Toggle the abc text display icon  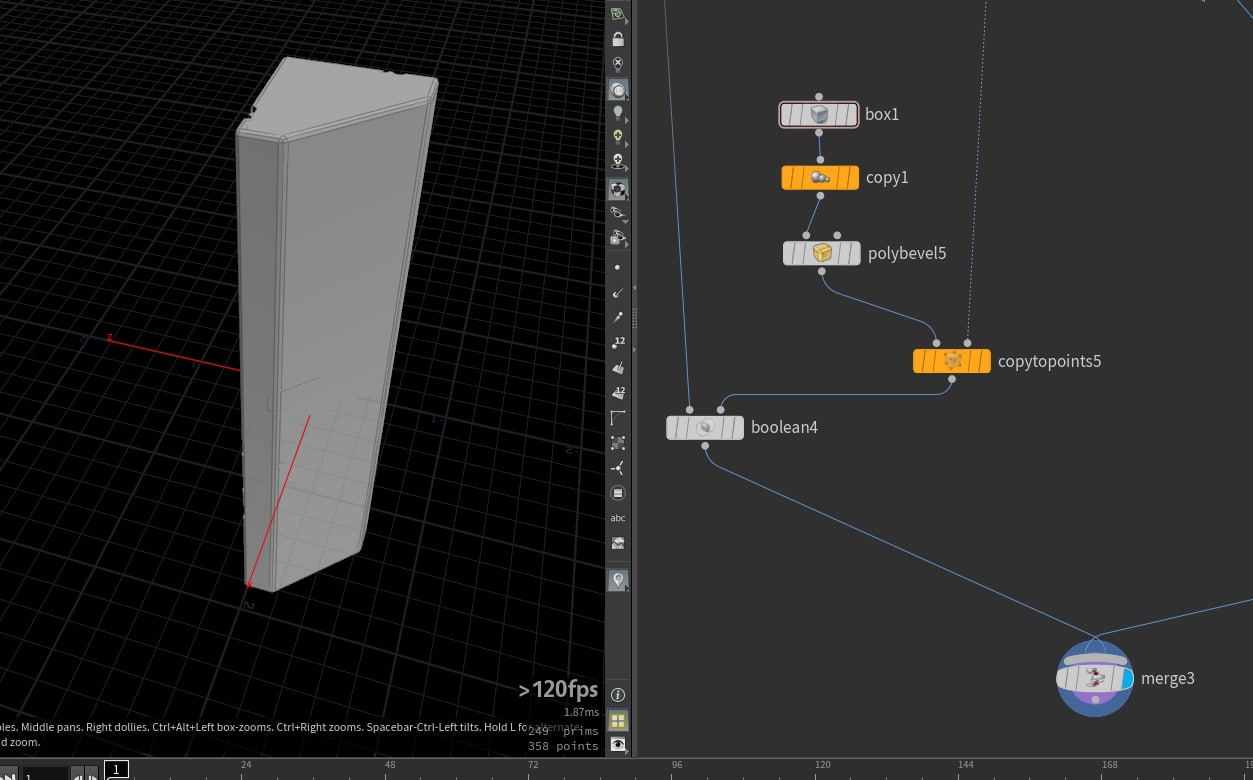[618, 518]
